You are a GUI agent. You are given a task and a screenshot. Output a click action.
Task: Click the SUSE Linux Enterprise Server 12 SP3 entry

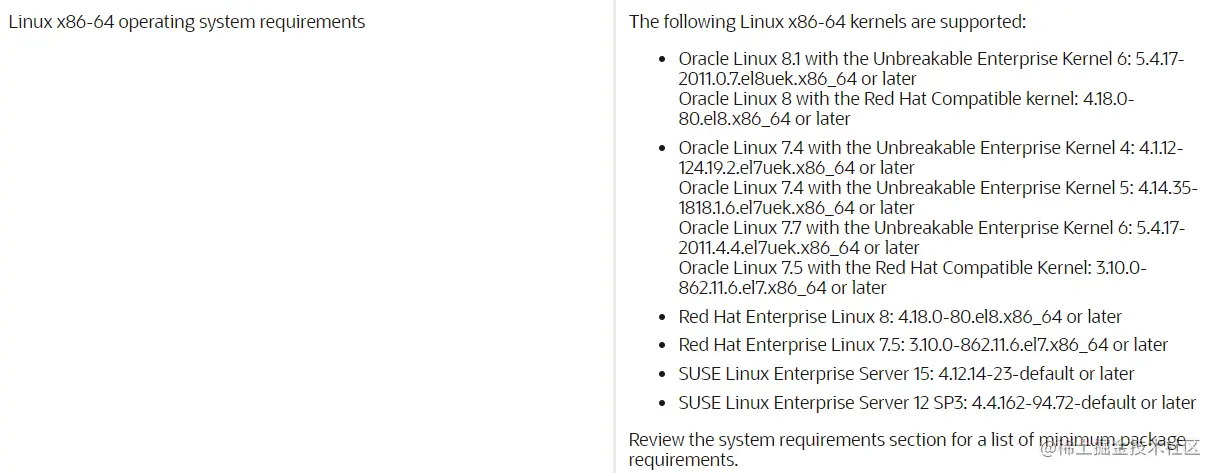(937, 403)
